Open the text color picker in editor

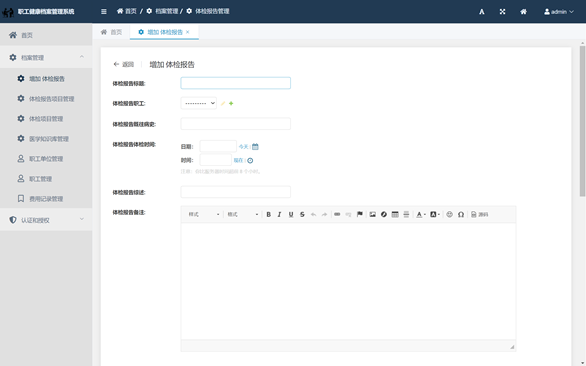[421, 214]
